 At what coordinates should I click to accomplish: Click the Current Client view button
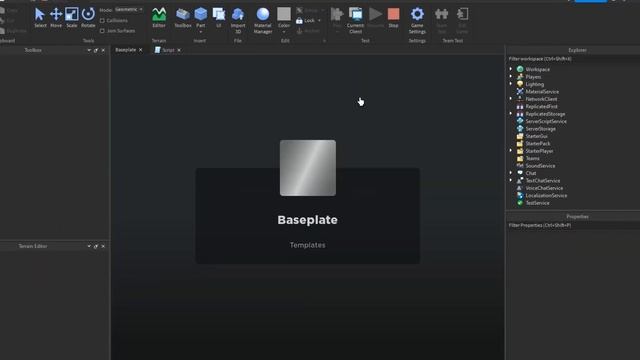click(x=355, y=20)
